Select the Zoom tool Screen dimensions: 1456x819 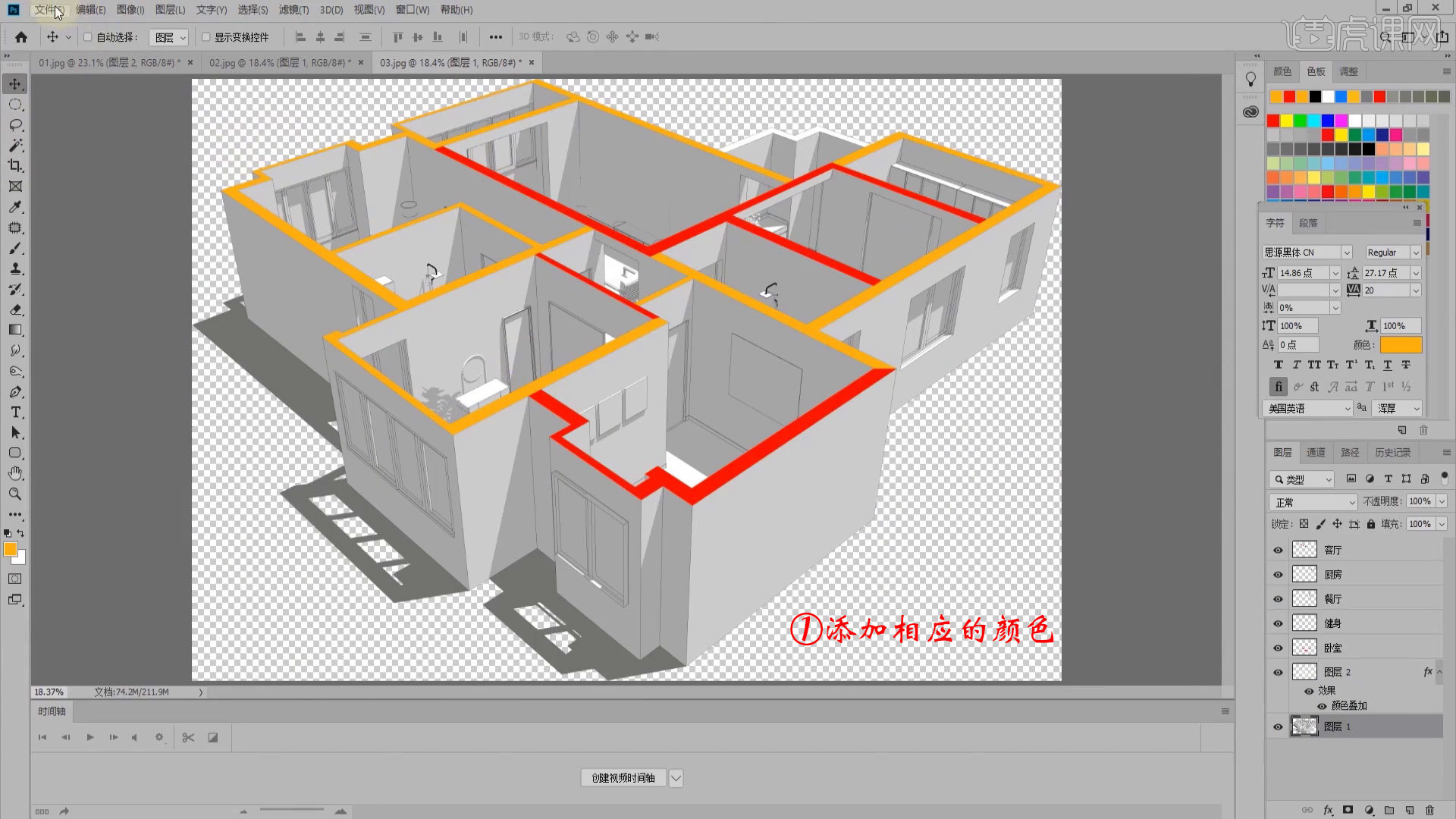click(15, 494)
